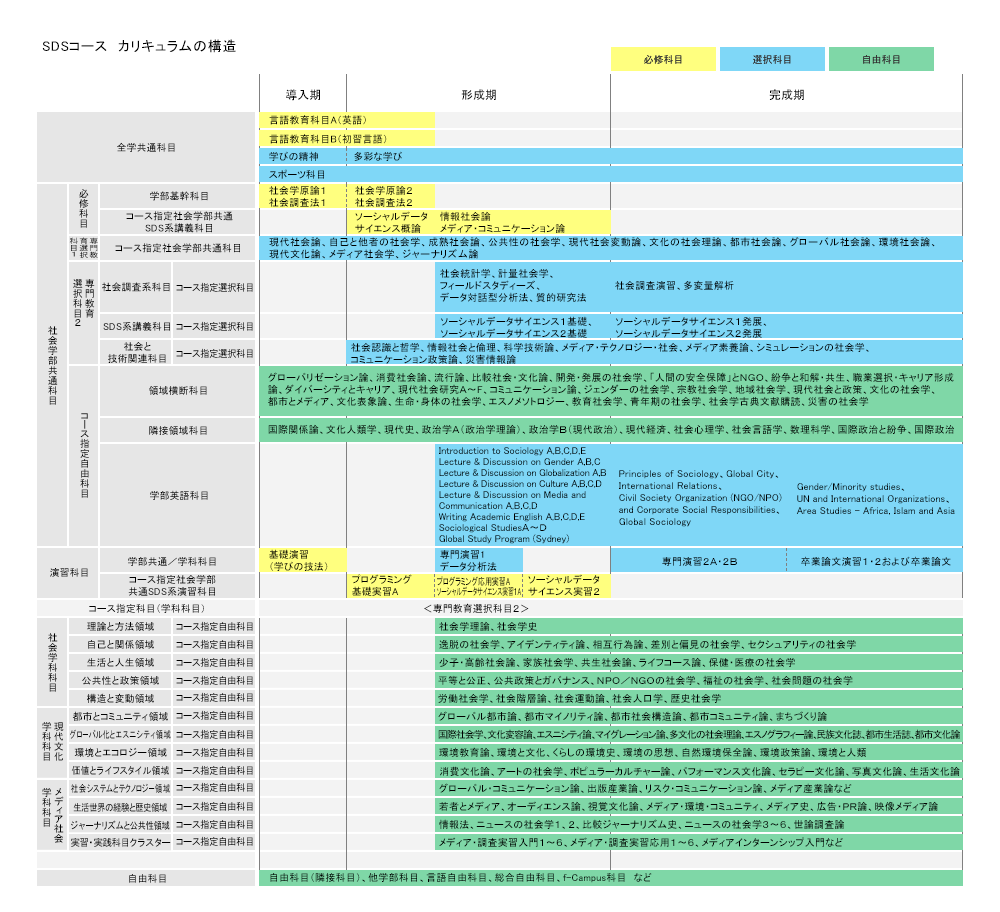Click the <専門教育選択科目2> heading

point(476,608)
